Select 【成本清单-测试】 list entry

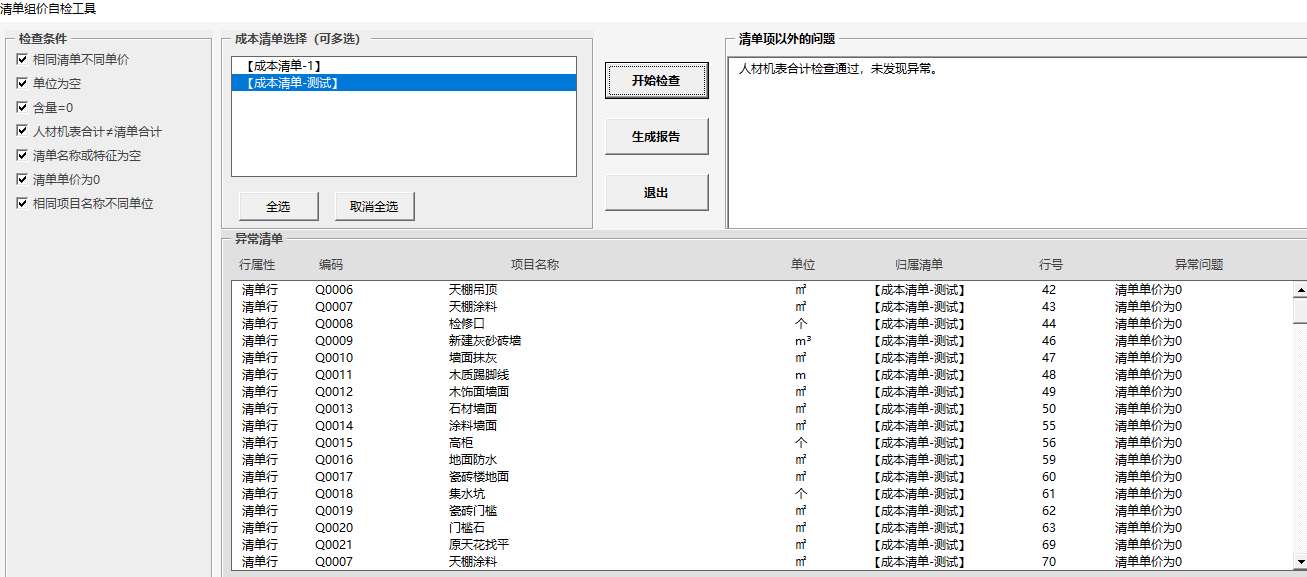tap(404, 83)
